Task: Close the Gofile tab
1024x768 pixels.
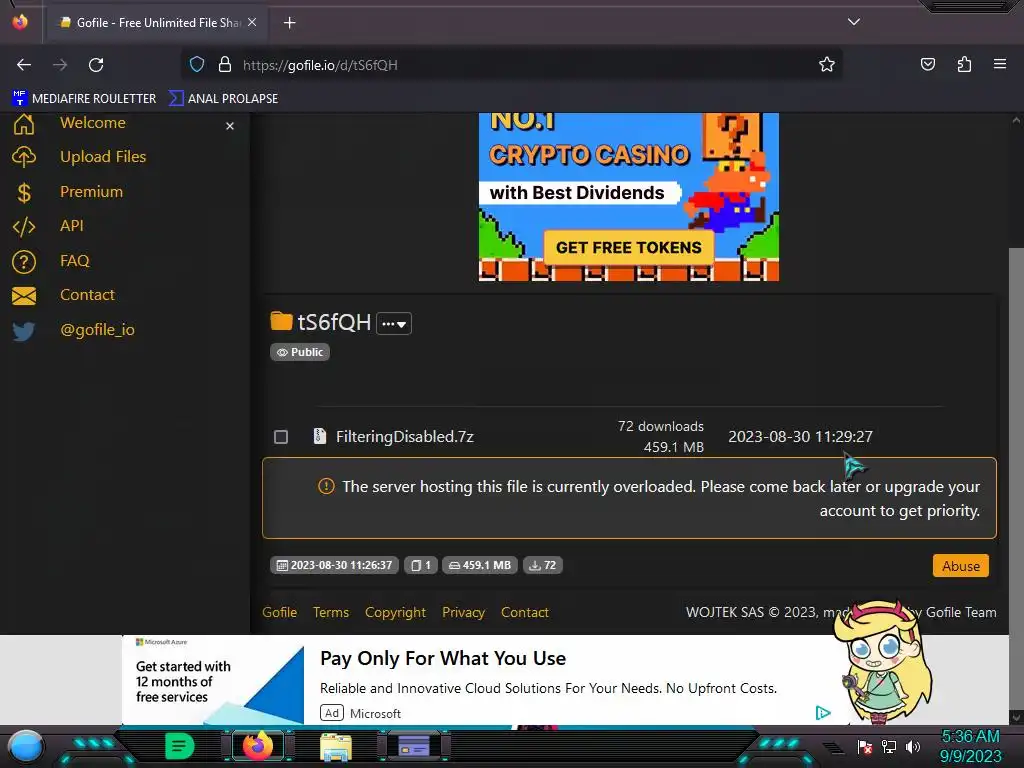Action: pyautogui.click(x=252, y=22)
